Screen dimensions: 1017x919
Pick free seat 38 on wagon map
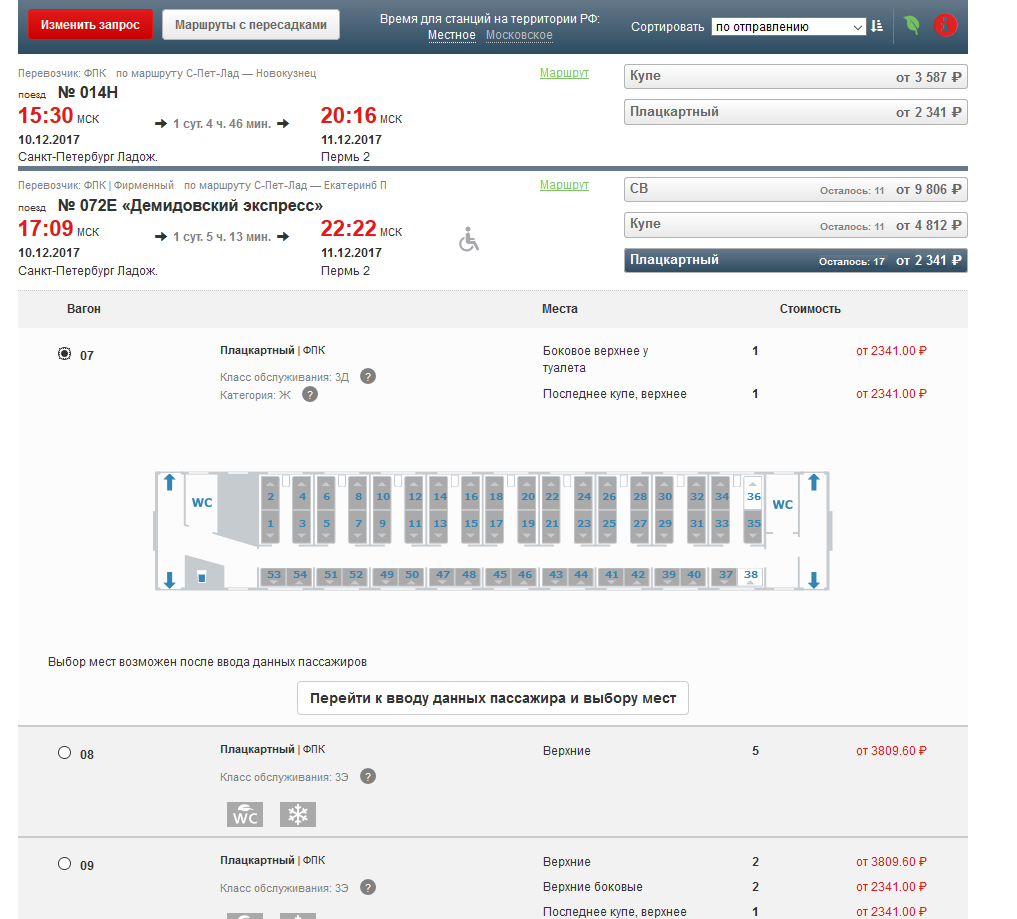click(751, 575)
